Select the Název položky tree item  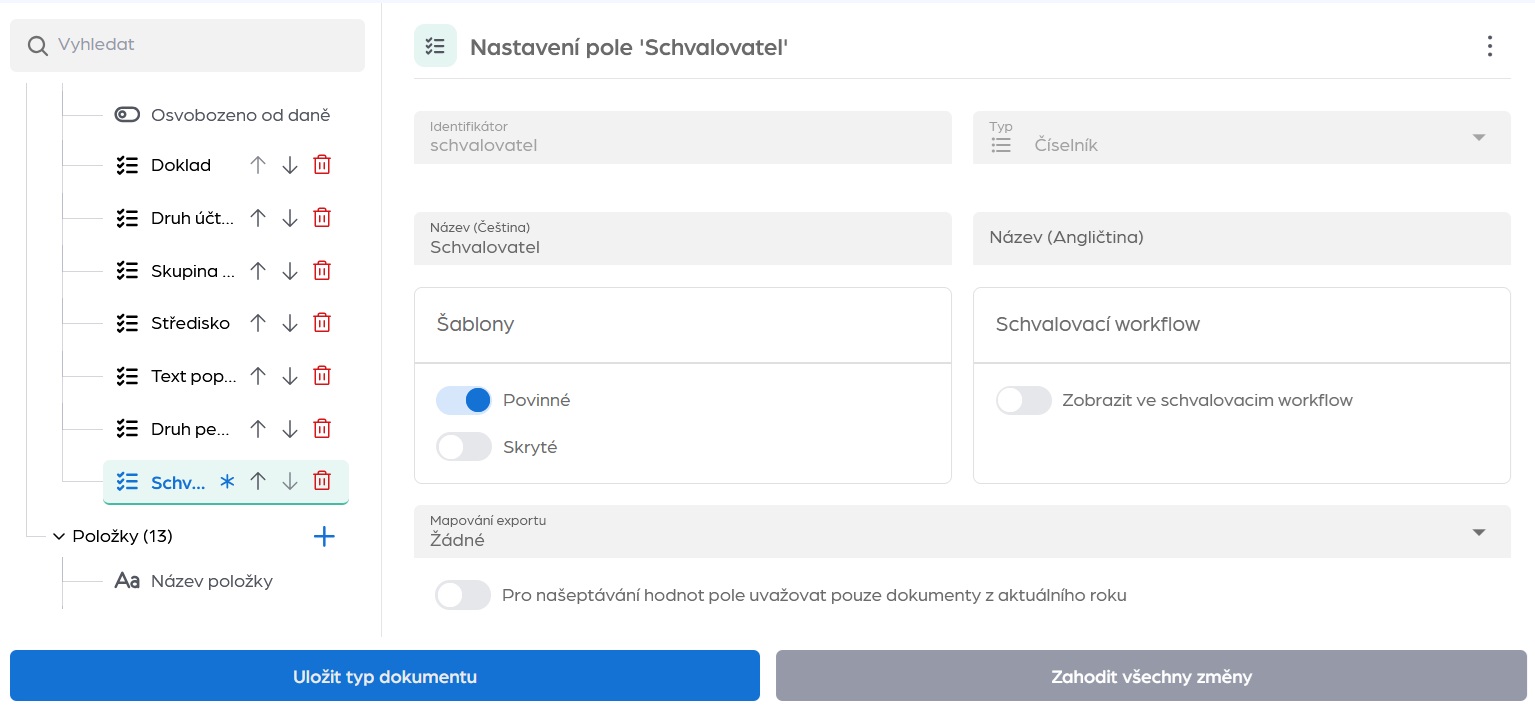tap(212, 581)
